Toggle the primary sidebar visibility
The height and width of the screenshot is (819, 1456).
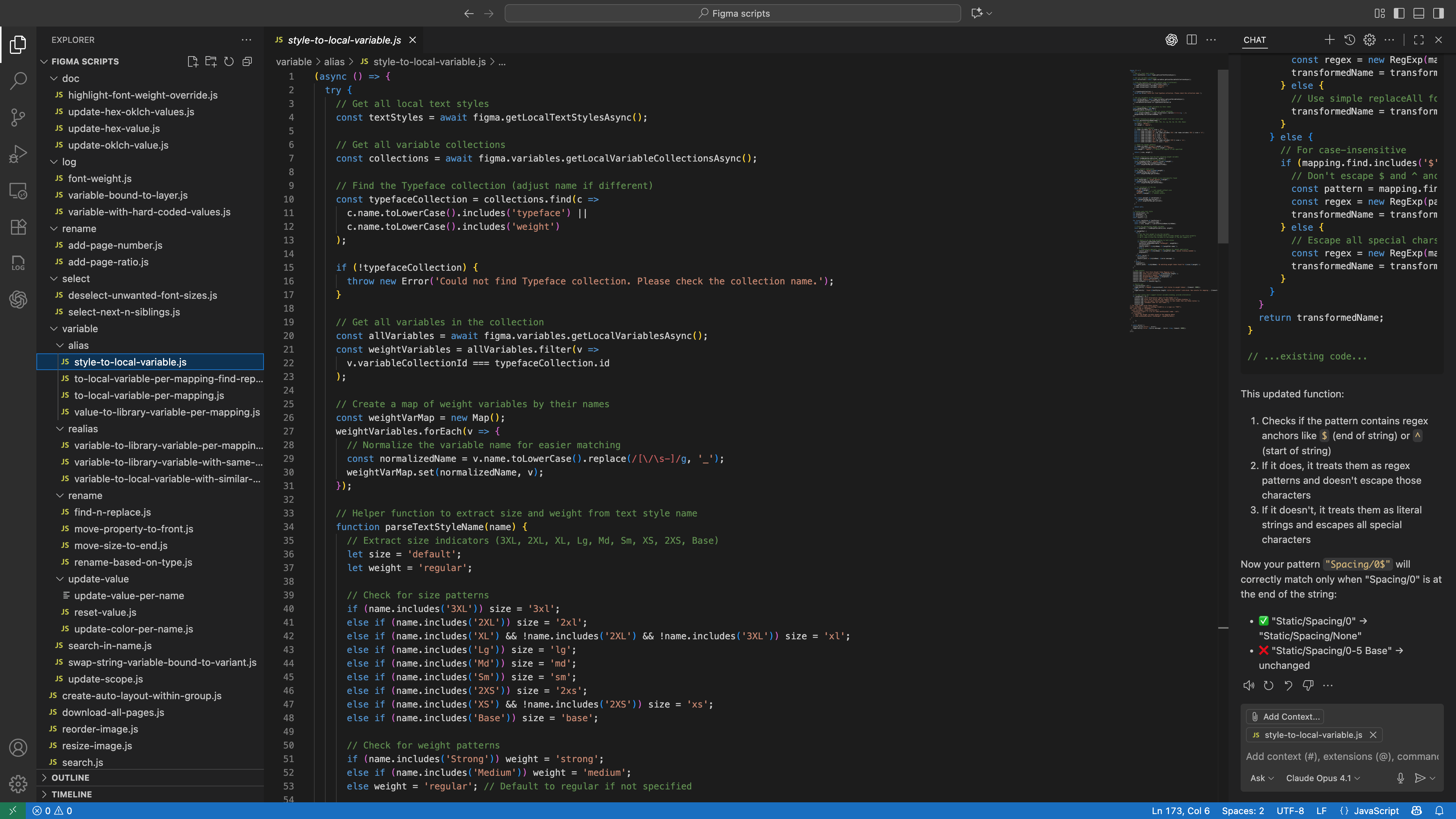tap(1399, 13)
